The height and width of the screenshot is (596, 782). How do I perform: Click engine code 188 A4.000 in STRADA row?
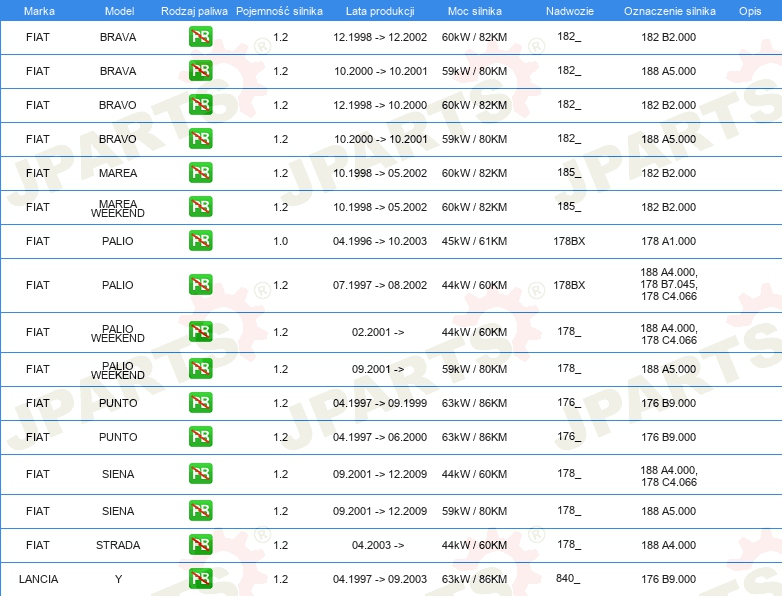pos(669,545)
